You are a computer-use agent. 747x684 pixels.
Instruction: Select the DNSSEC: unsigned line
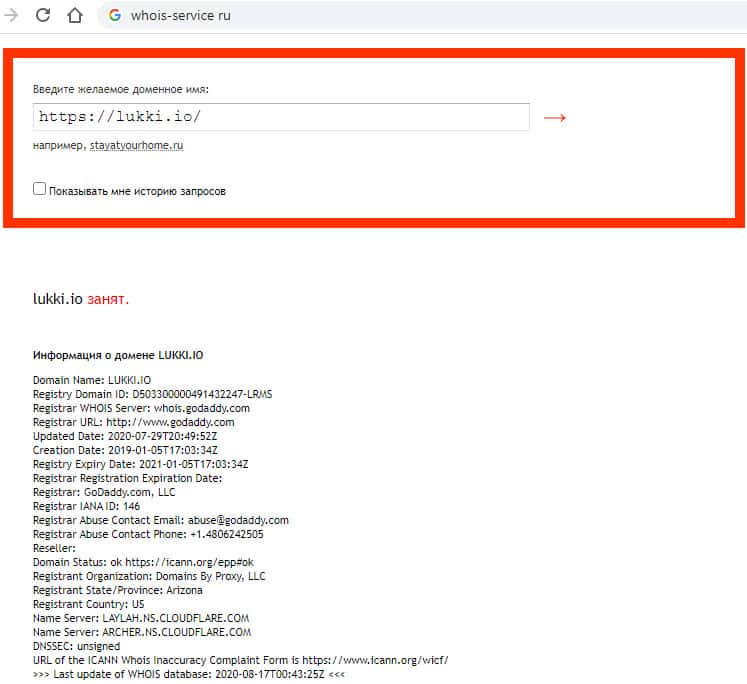pyautogui.click(x=76, y=646)
